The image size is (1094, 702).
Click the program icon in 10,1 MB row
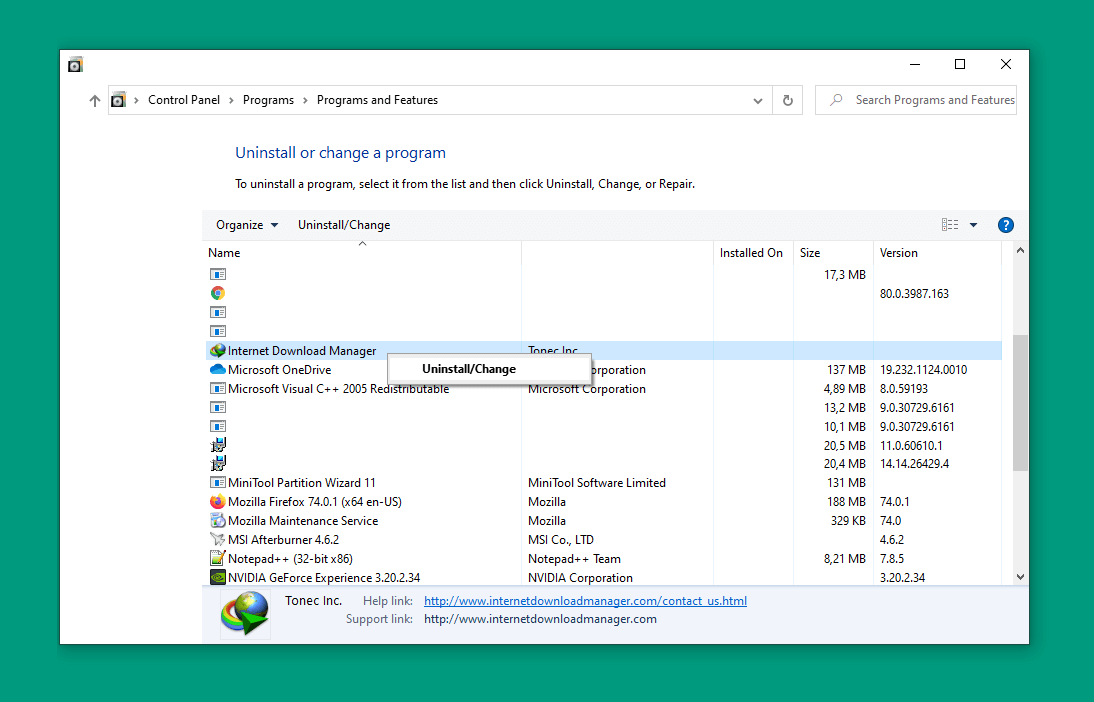(x=218, y=426)
